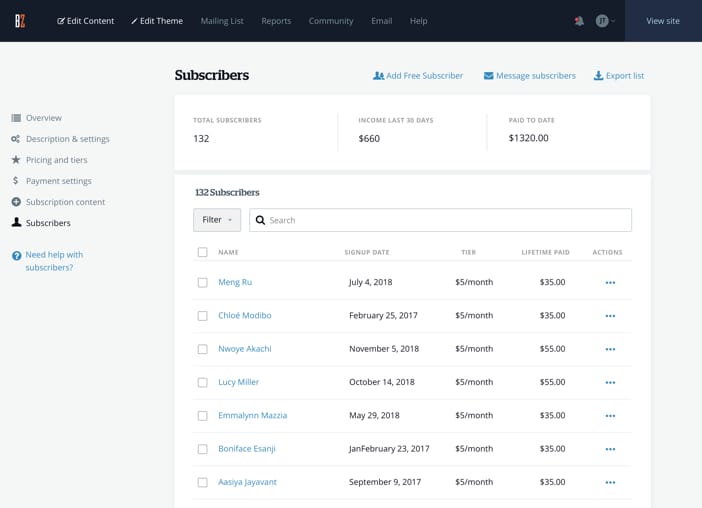Click the Overview list icon in sidebar
This screenshot has width=702, height=508.
(x=16, y=118)
